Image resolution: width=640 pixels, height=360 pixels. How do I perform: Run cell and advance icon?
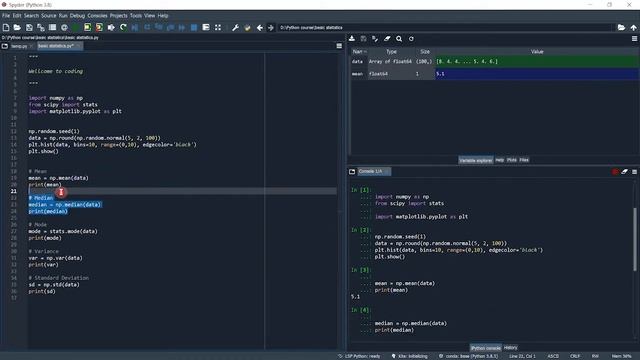pyautogui.click(x=99, y=27)
